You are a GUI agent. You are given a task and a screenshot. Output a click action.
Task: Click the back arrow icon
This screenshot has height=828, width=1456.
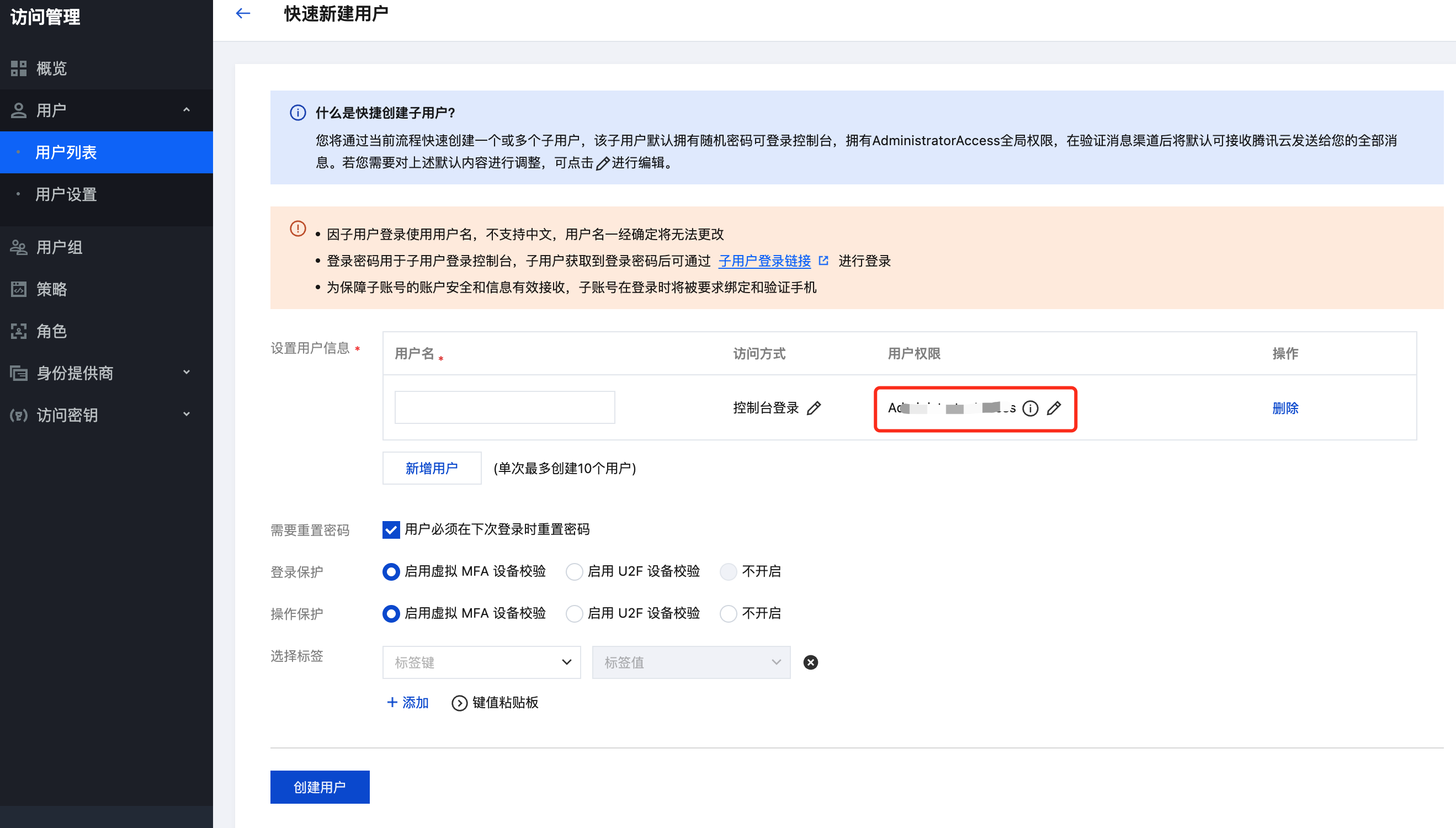pyautogui.click(x=243, y=14)
